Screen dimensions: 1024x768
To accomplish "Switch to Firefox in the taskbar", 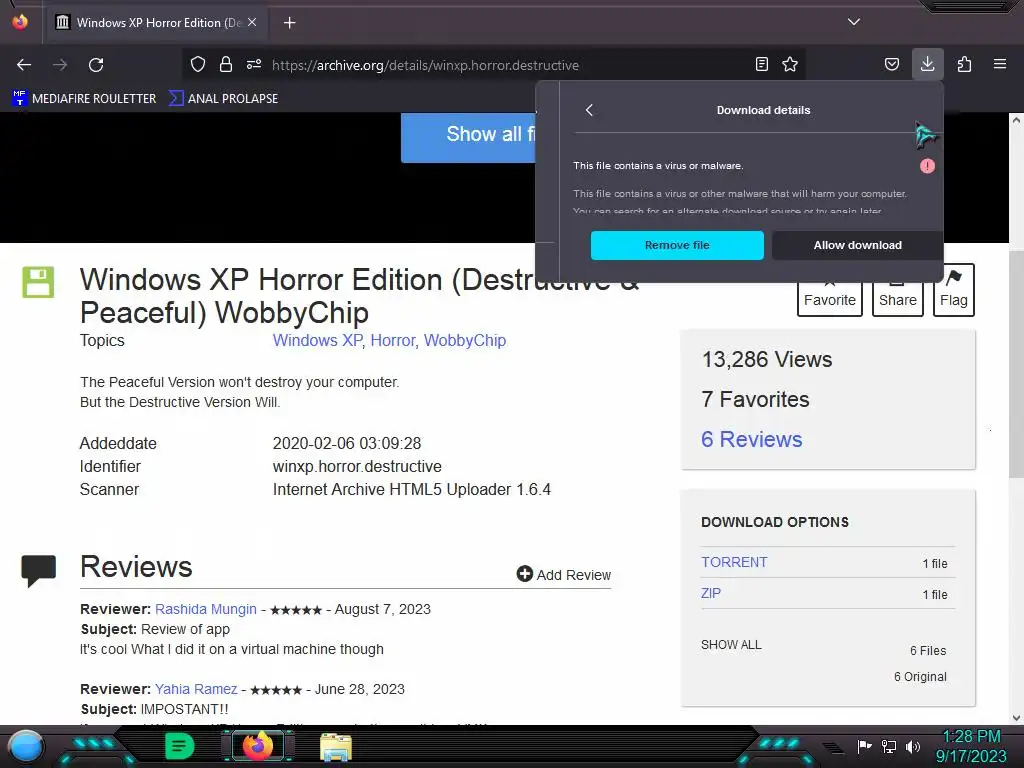I will tap(257, 746).
